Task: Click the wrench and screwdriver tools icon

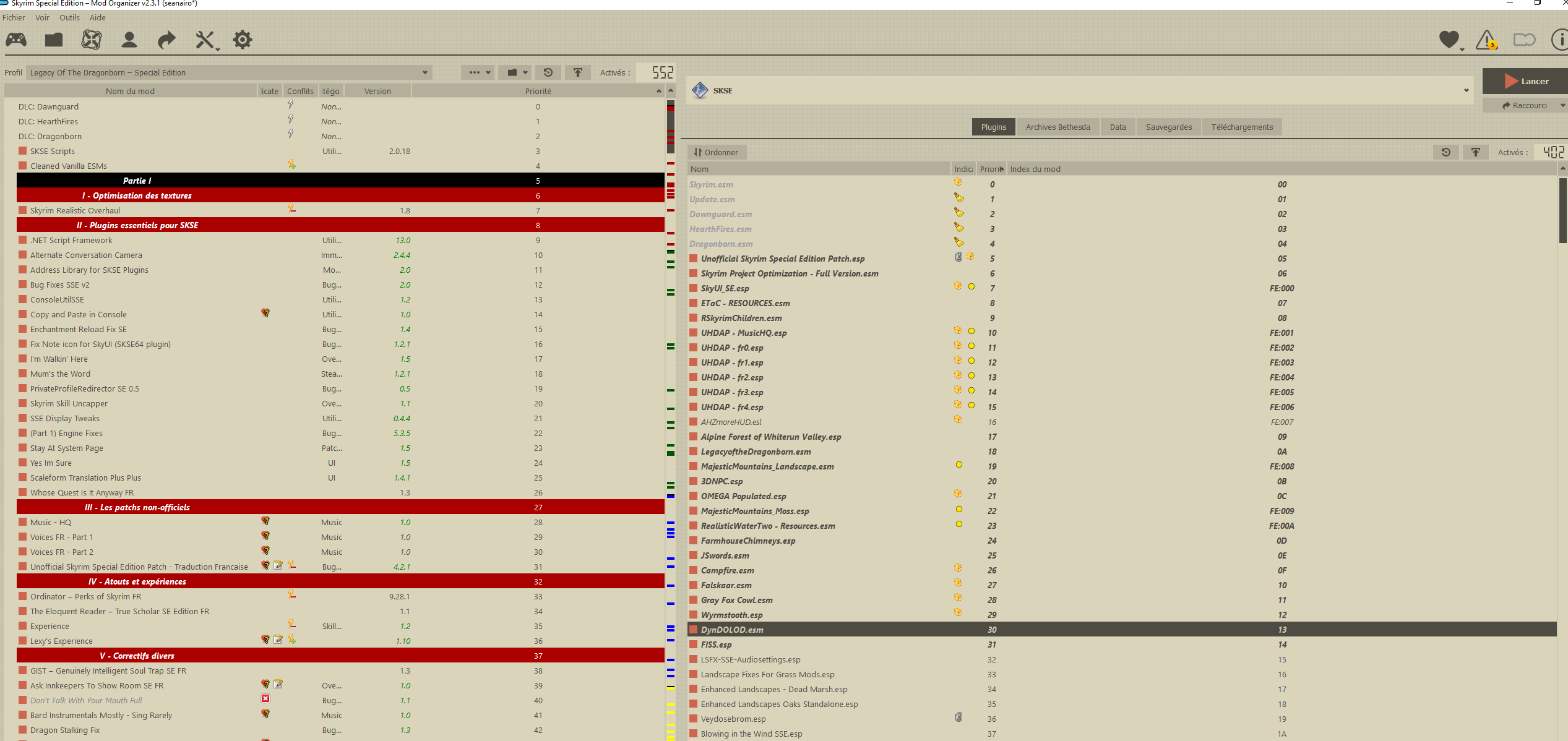Action: coord(205,40)
